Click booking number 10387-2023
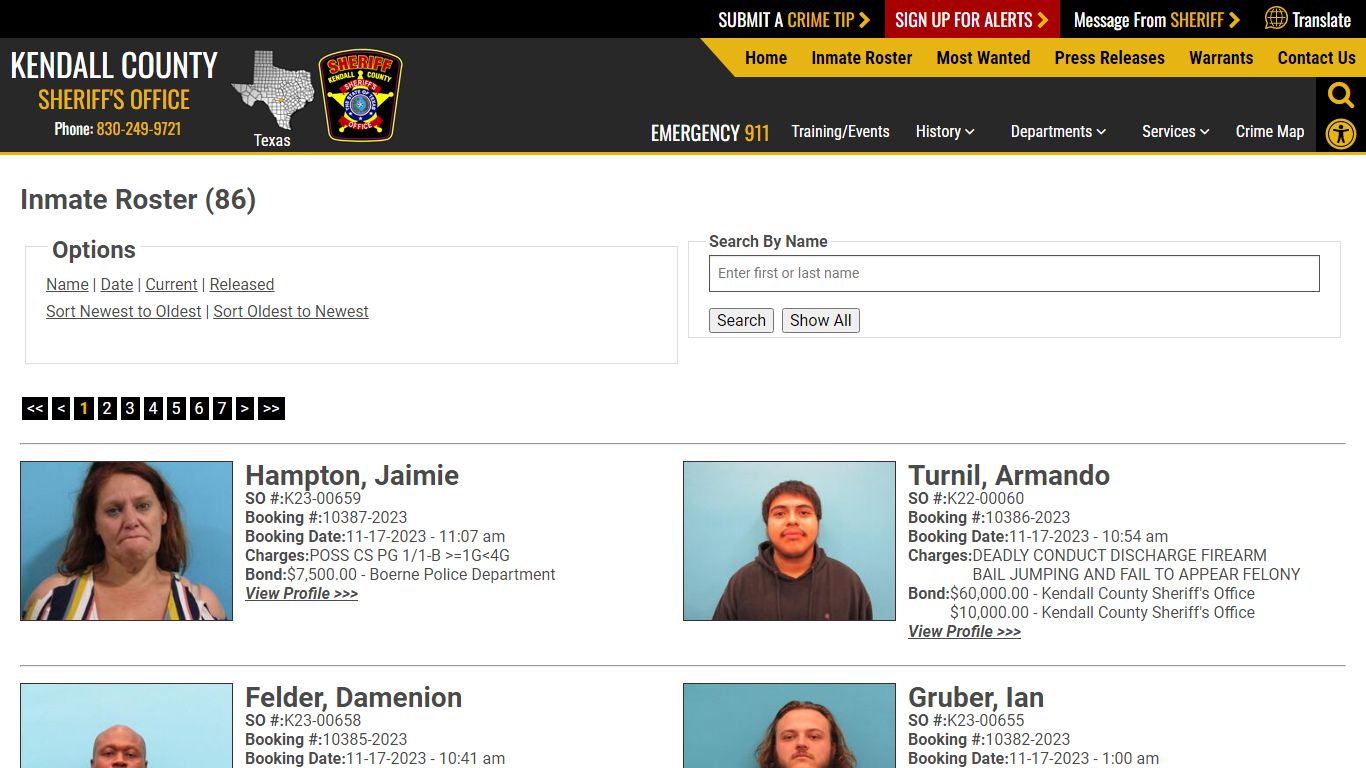Viewport: 1366px width, 768px height. [365, 517]
